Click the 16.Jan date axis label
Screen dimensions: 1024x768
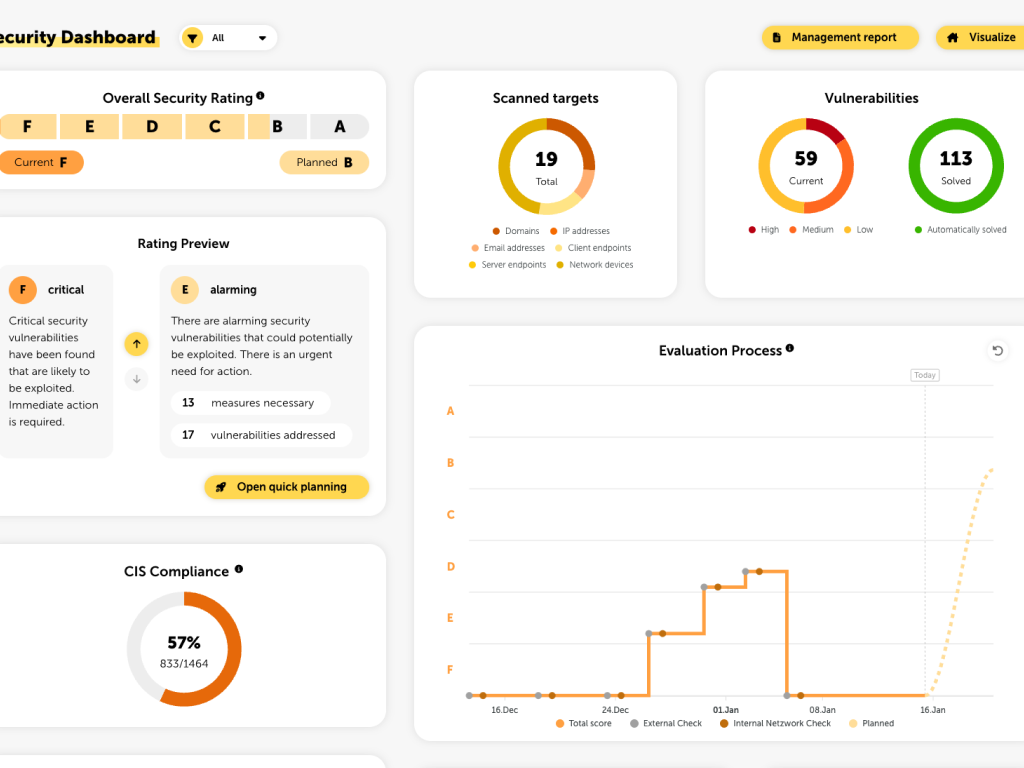(x=933, y=710)
